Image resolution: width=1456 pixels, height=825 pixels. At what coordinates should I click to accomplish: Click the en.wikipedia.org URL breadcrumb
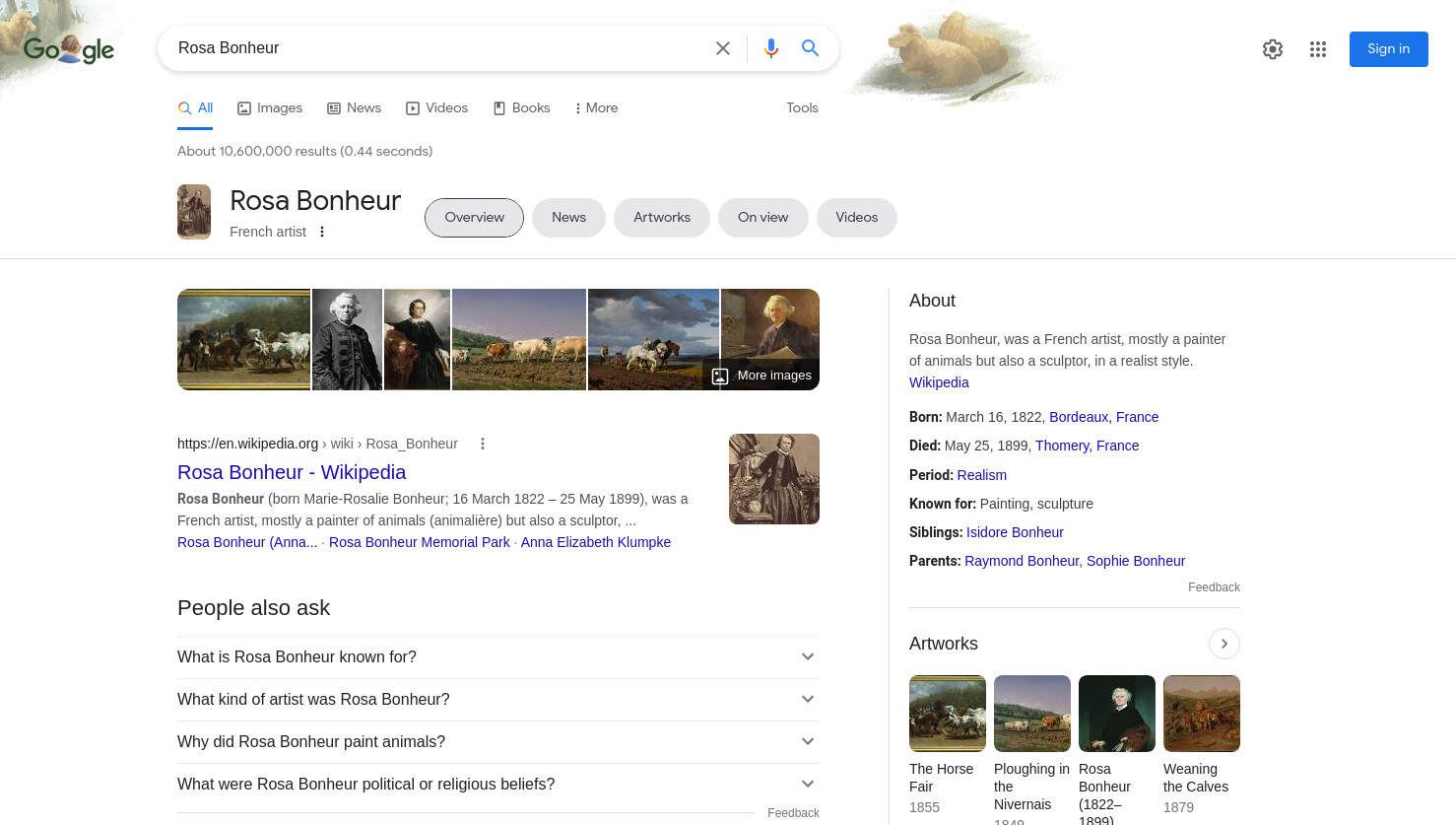pos(317,444)
